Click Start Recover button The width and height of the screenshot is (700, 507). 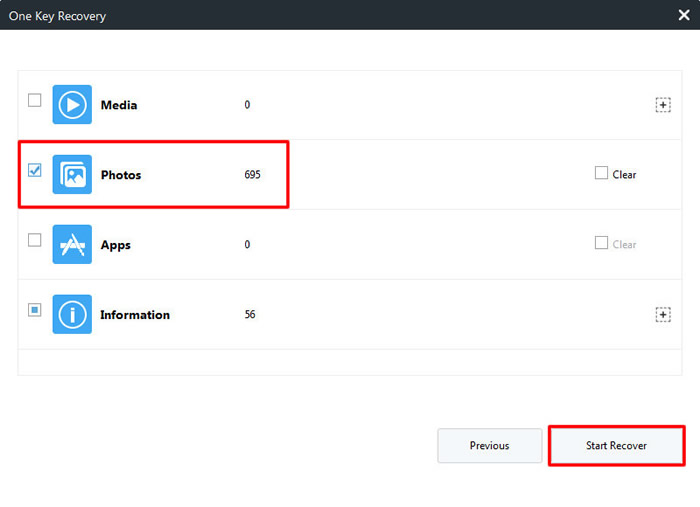click(617, 445)
